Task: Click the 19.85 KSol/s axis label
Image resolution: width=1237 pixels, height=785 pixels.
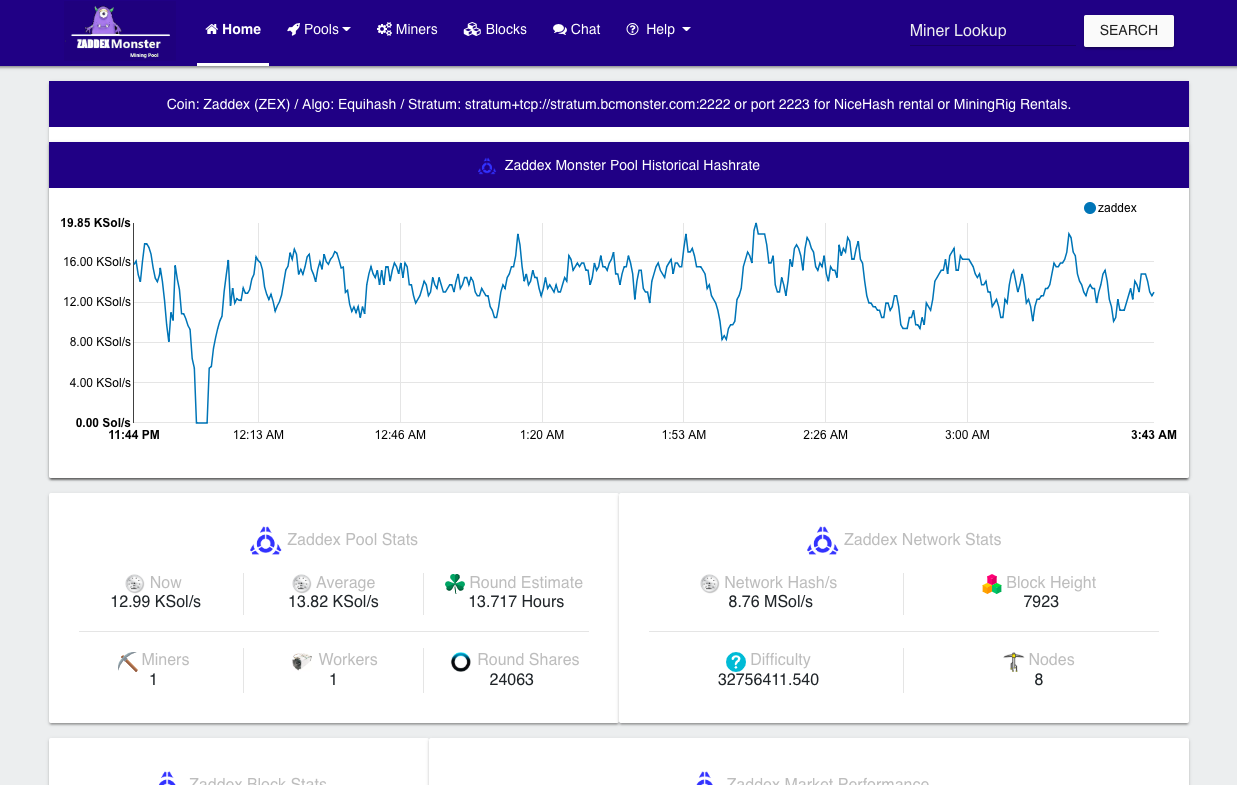Action: pos(96,223)
